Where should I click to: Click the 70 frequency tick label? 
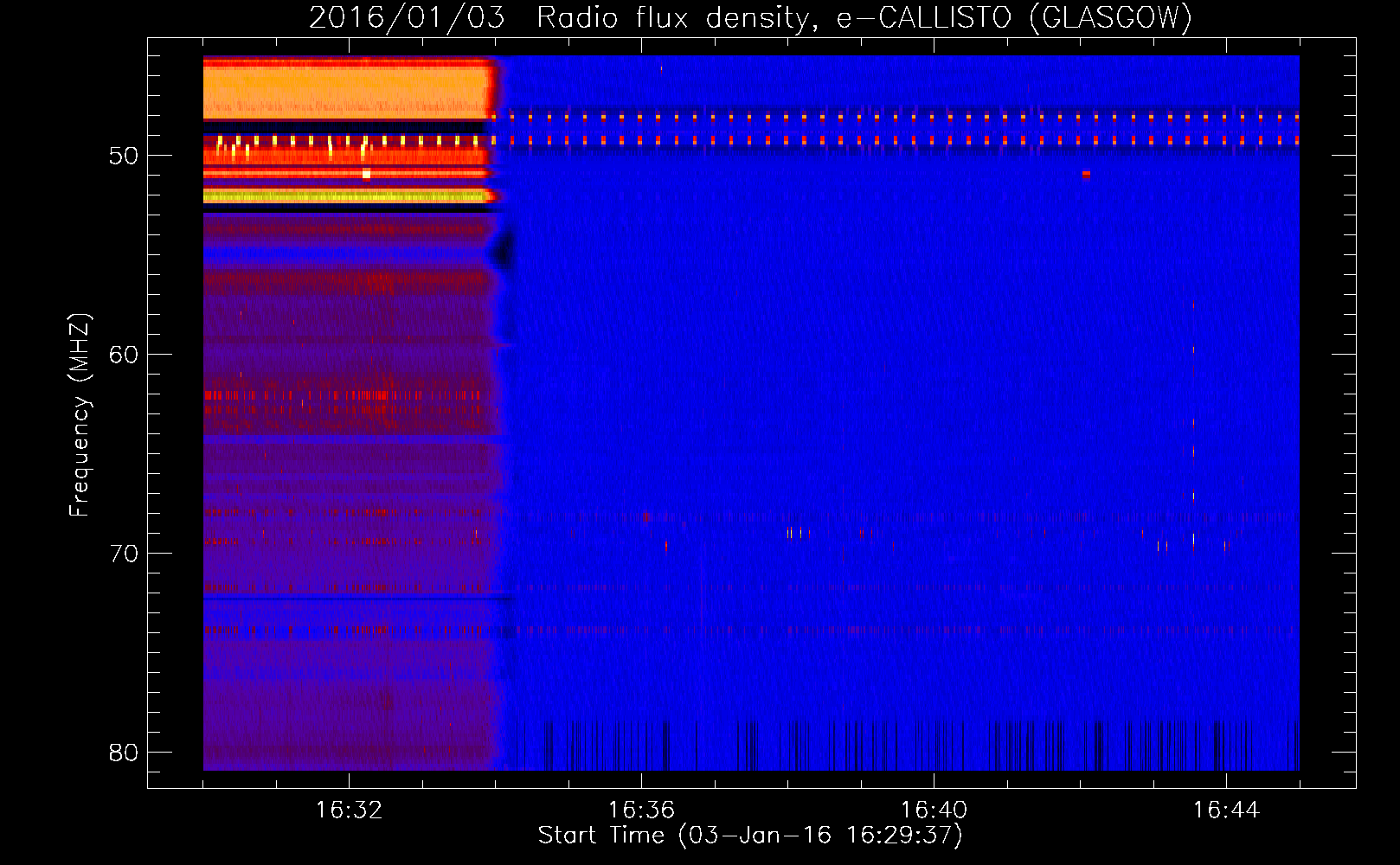point(124,554)
